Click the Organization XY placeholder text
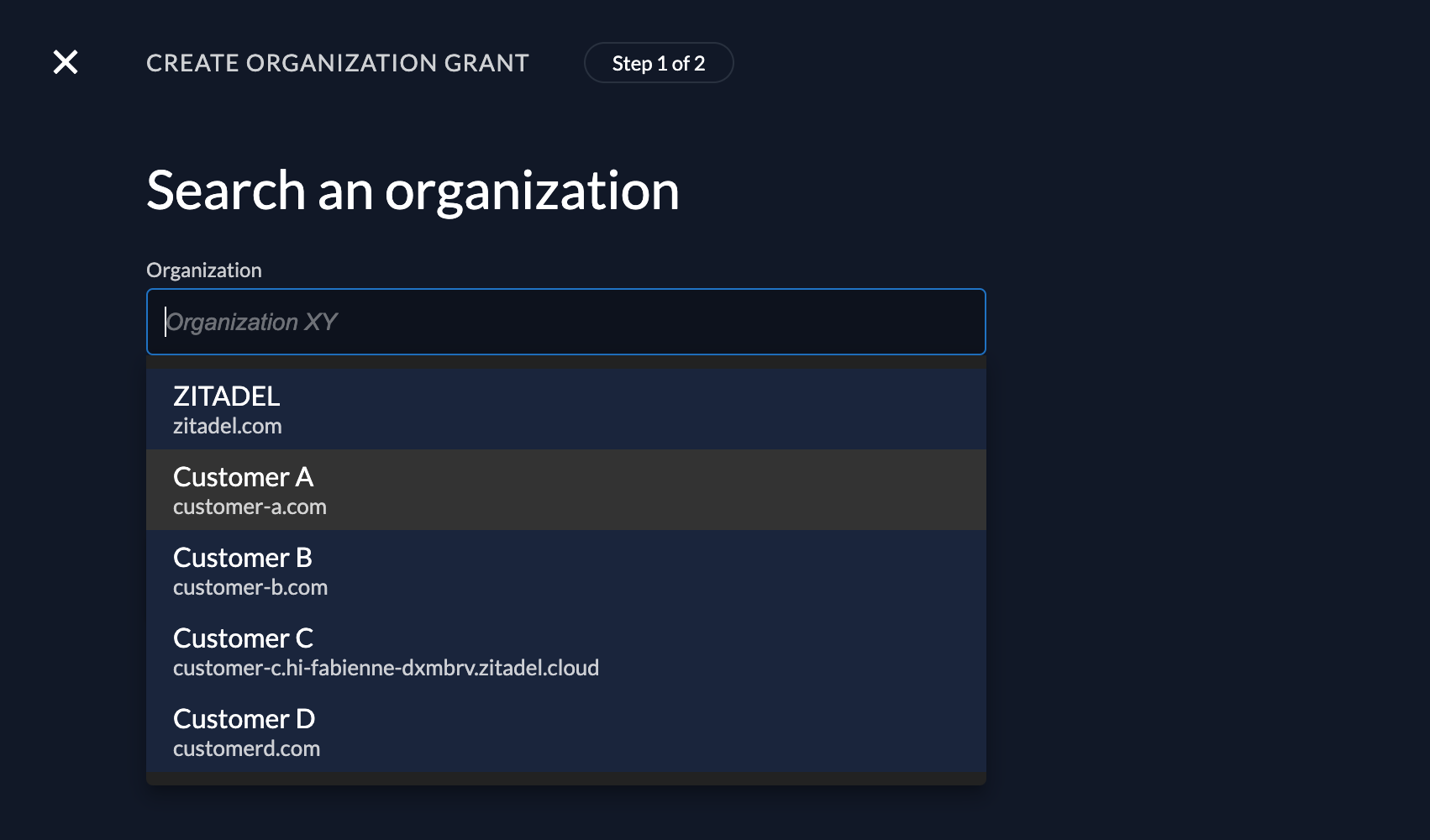The height and width of the screenshot is (840, 1430). [252, 322]
